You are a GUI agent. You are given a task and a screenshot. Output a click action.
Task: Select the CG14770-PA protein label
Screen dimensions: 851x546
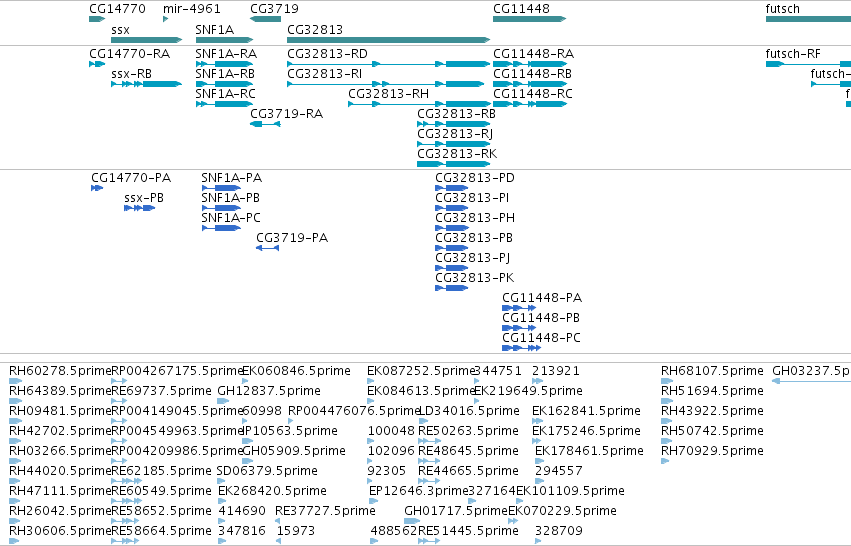(131, 178)
